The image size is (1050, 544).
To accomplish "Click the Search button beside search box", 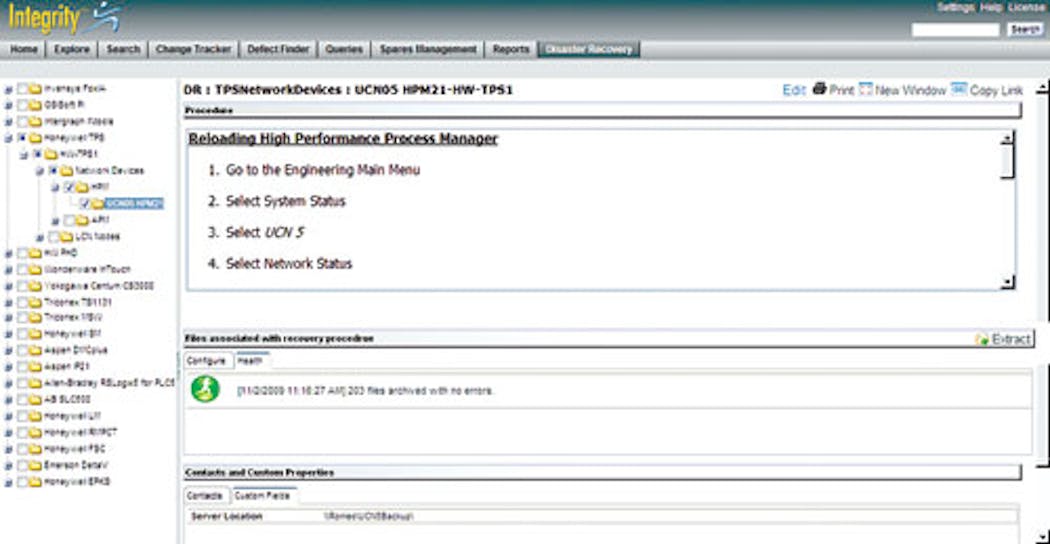I will coord(1025,29).
